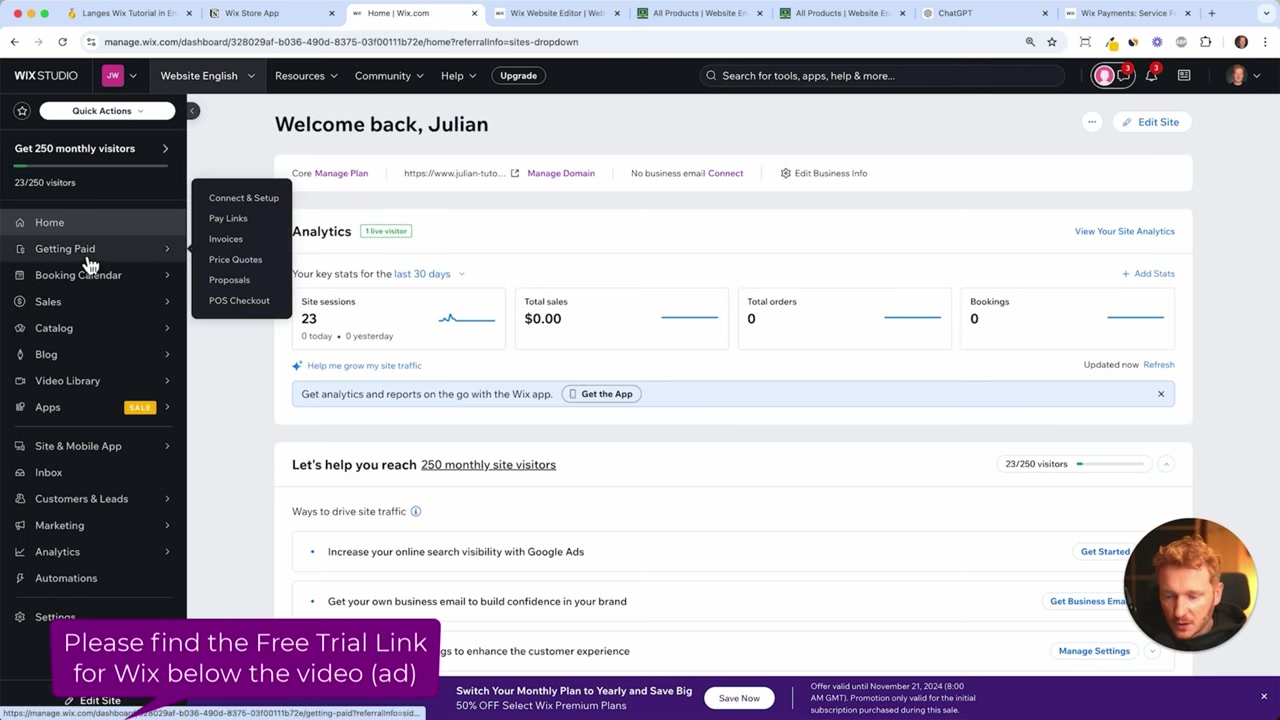The height and width of the screenshot is (720, 1280).
Task: Open the news panel icon in the header
Action: click(1184, 75)
